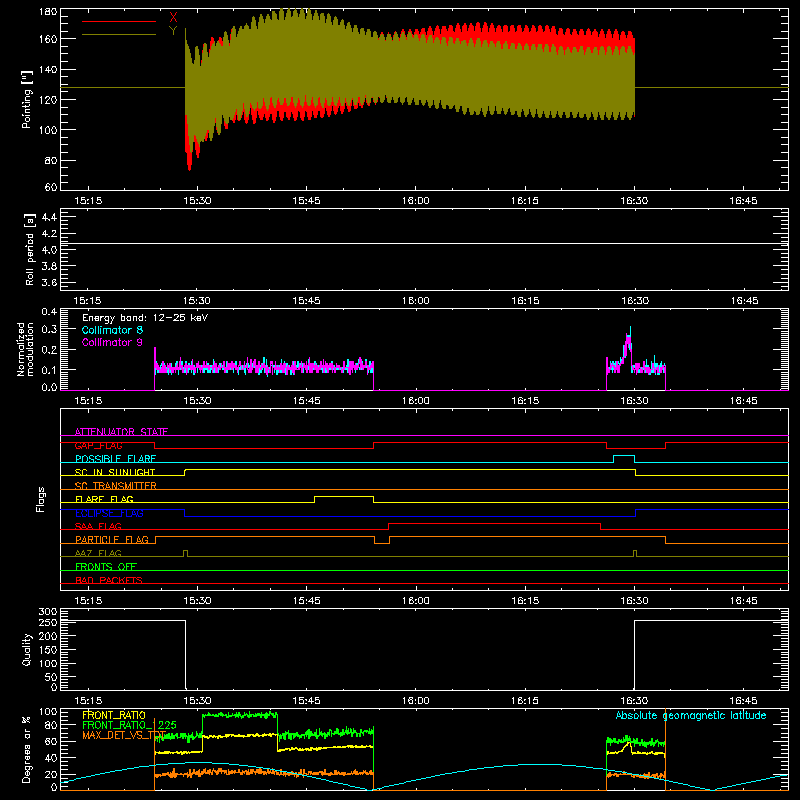This screenshot has width=800, height=800.
Task: Click the 60 tick on Pointing axis
Action: (51, 187)
